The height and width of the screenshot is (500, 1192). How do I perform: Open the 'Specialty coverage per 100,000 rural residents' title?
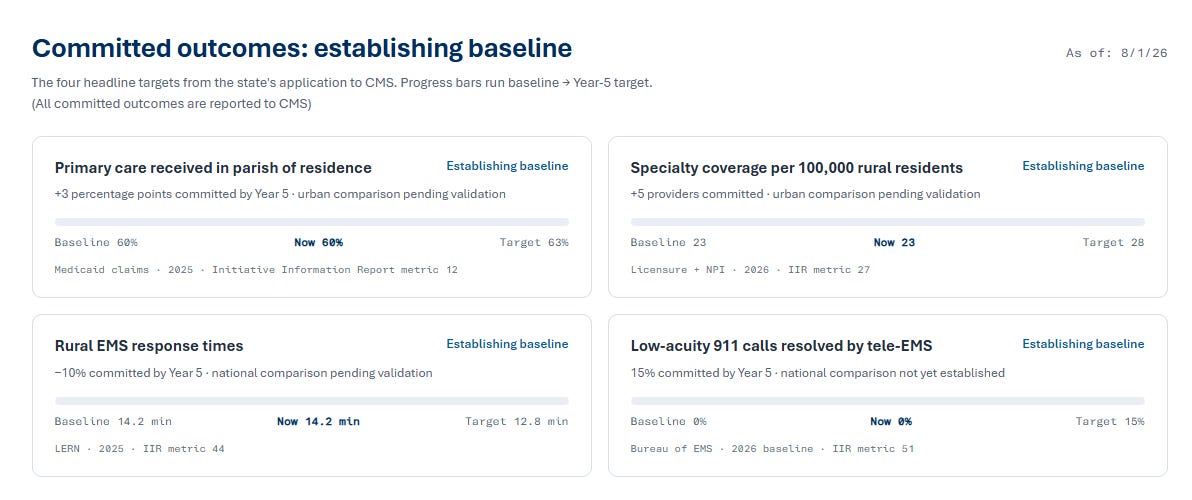coord(797,168)
